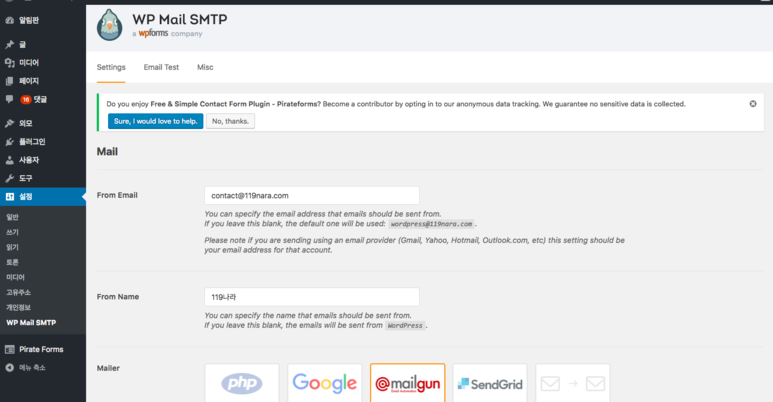Open 고유주소 permalink settings submenu

pos(18,292)
